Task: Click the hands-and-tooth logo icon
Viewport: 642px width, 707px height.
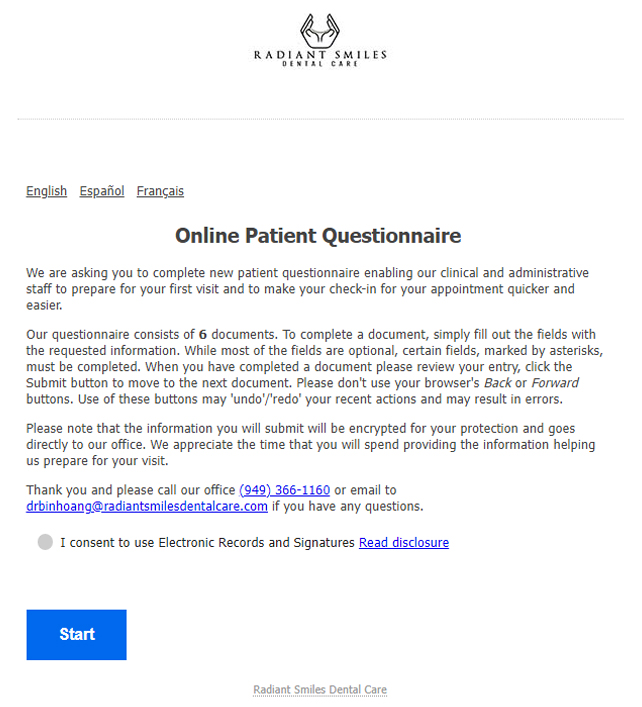Action: (x=320, y=30)
